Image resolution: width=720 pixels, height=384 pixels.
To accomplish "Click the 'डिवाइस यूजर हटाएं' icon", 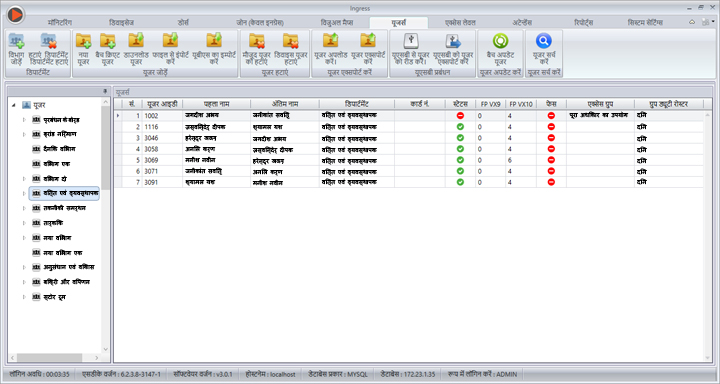I will 291,41.
